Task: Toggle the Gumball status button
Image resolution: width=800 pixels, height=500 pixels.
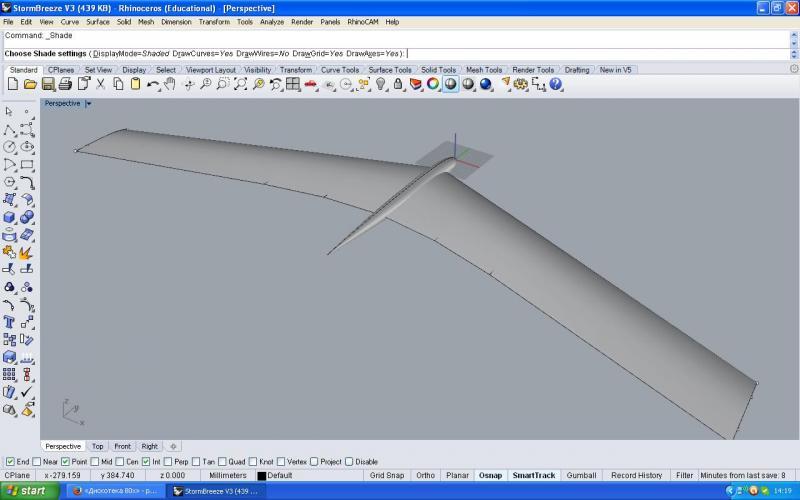Action: (580, 475)
